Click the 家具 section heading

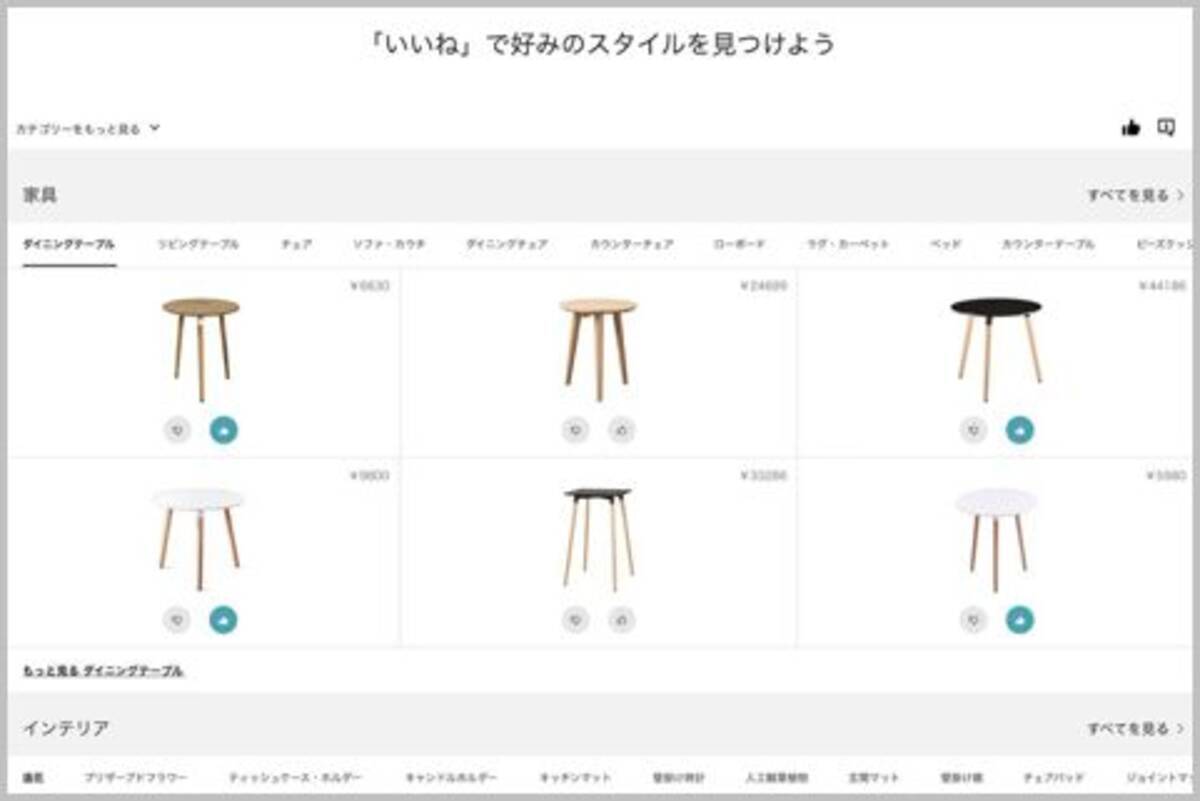click(x=40, y=195)
